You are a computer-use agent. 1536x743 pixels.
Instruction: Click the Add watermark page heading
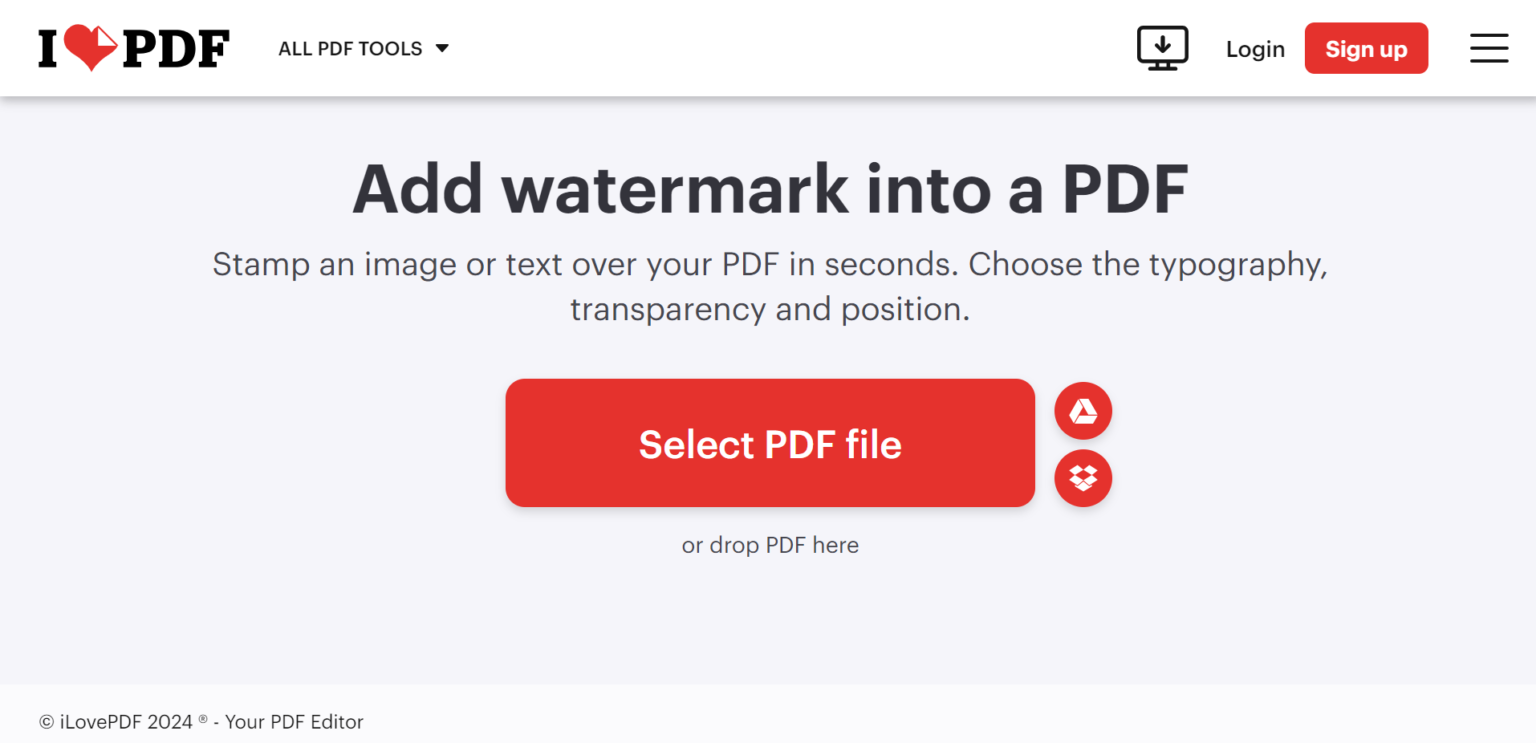(768, 187)
